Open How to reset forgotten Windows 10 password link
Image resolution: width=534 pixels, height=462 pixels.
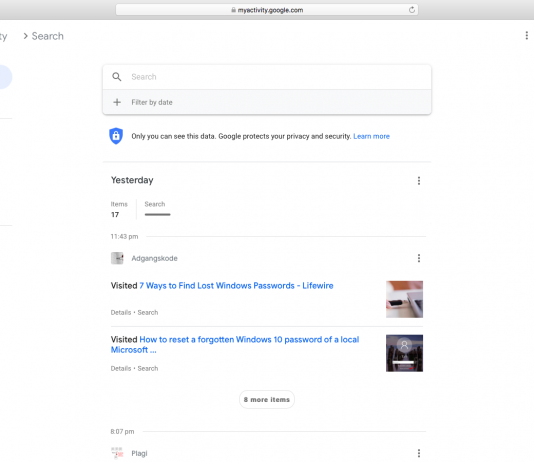235,345
